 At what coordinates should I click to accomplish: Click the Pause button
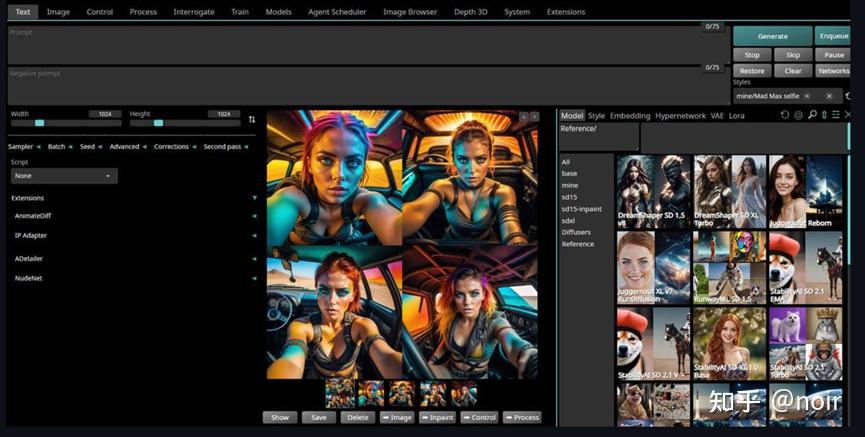point(834,55)
